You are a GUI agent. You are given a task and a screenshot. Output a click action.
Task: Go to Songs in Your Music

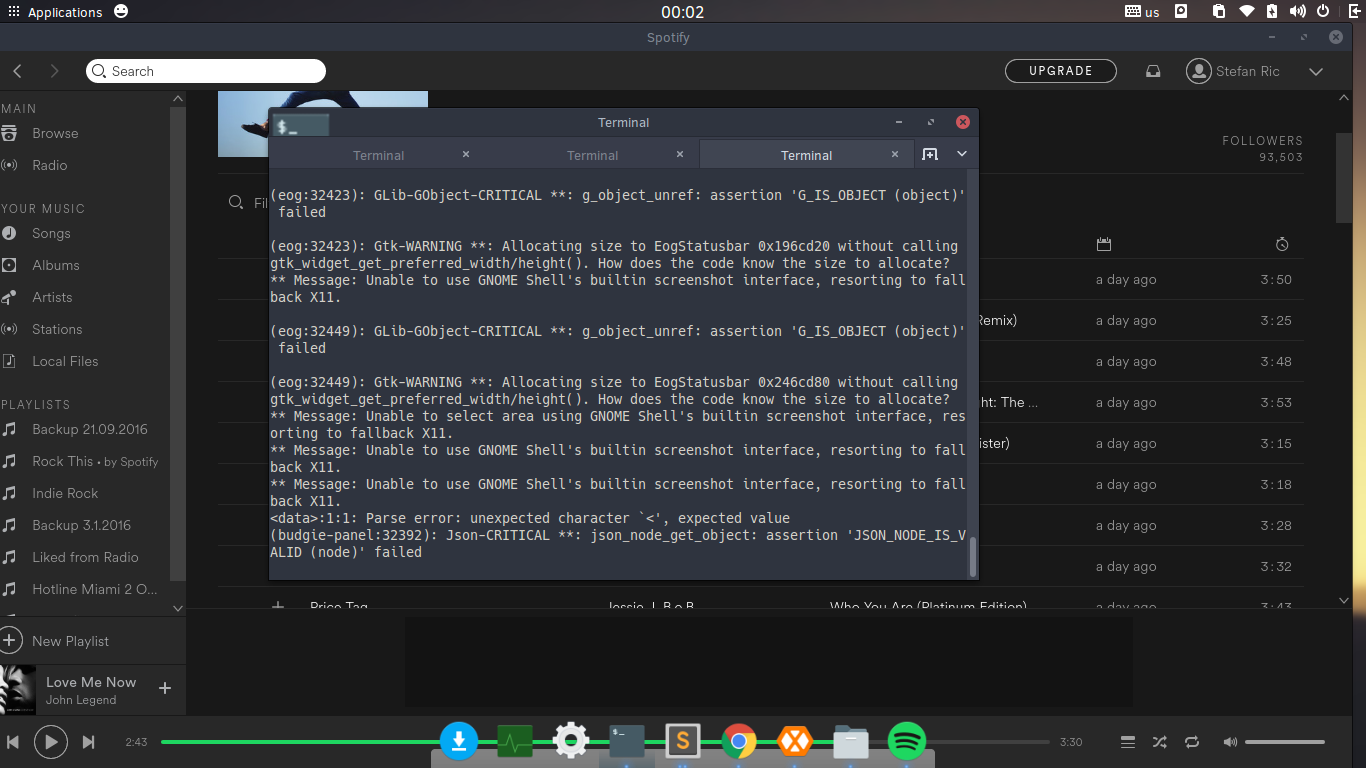click(51, 233)
